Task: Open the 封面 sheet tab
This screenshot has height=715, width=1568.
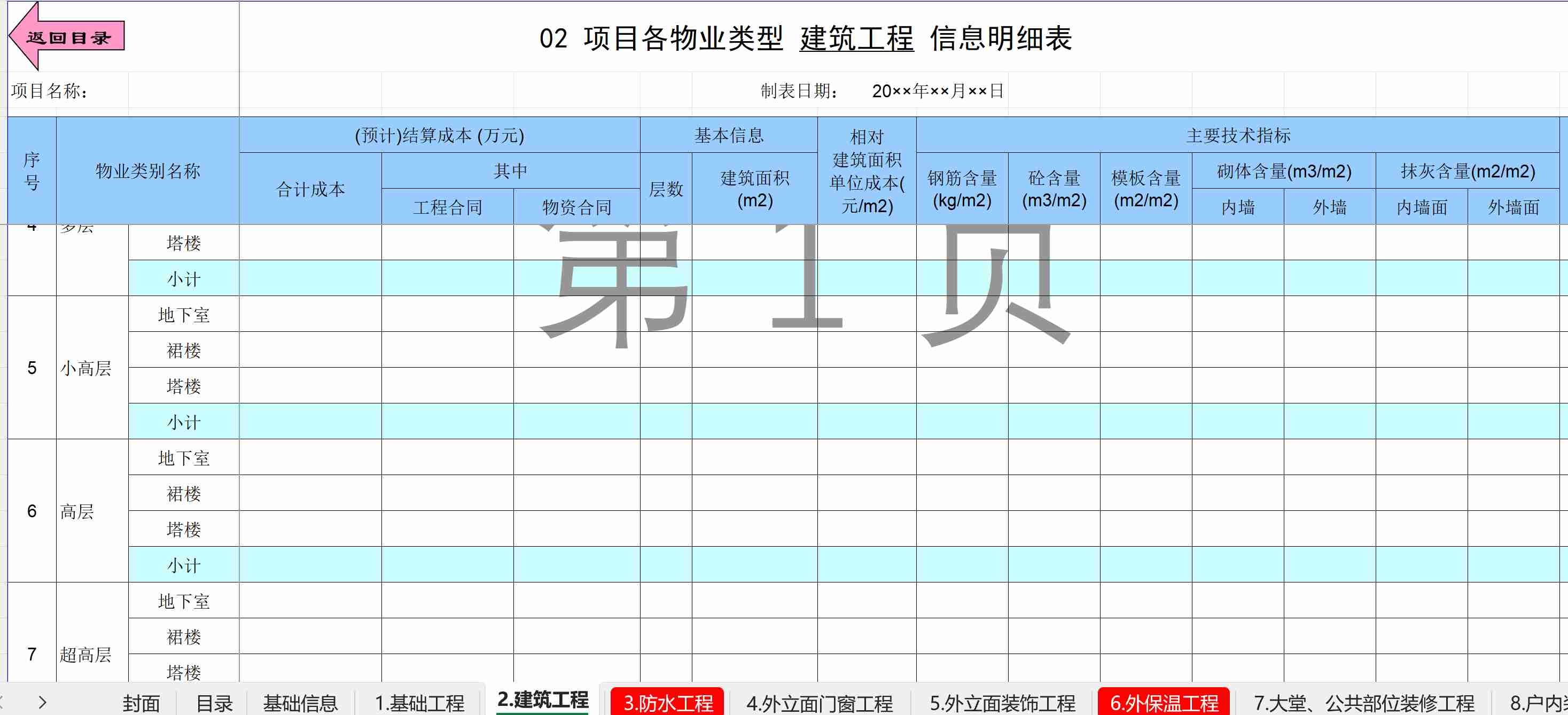Action: [x=141, y=703]
